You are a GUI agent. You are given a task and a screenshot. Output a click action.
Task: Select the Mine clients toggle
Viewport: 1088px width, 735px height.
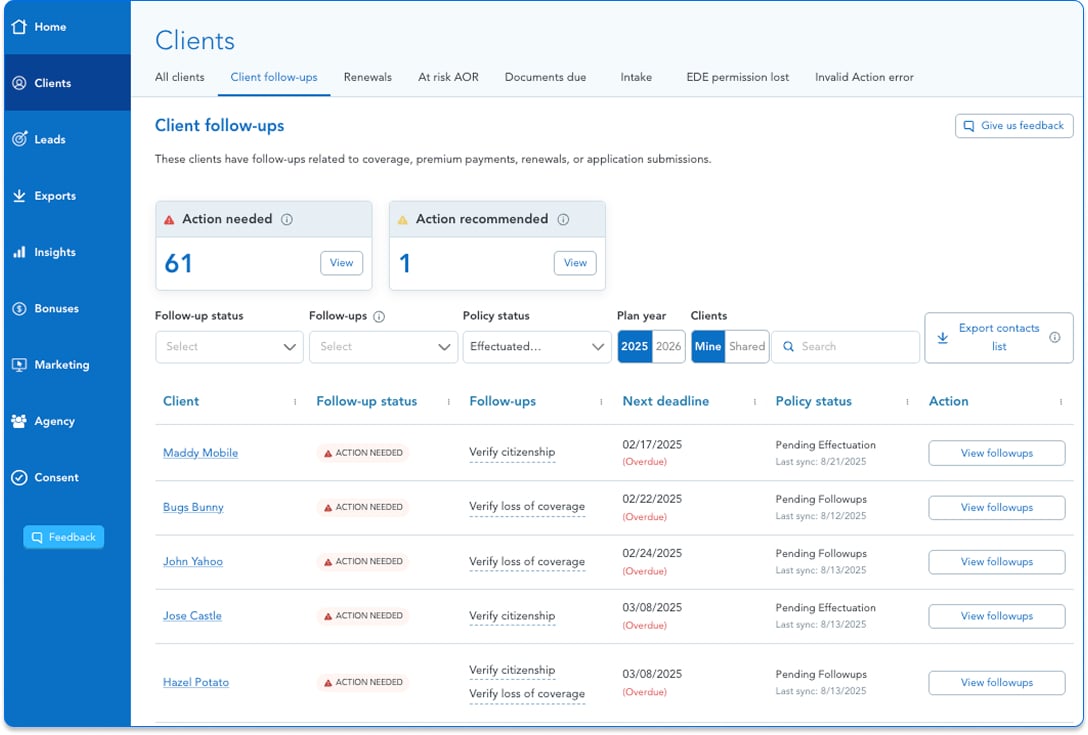pyautogui.click(x=707, y=347)
